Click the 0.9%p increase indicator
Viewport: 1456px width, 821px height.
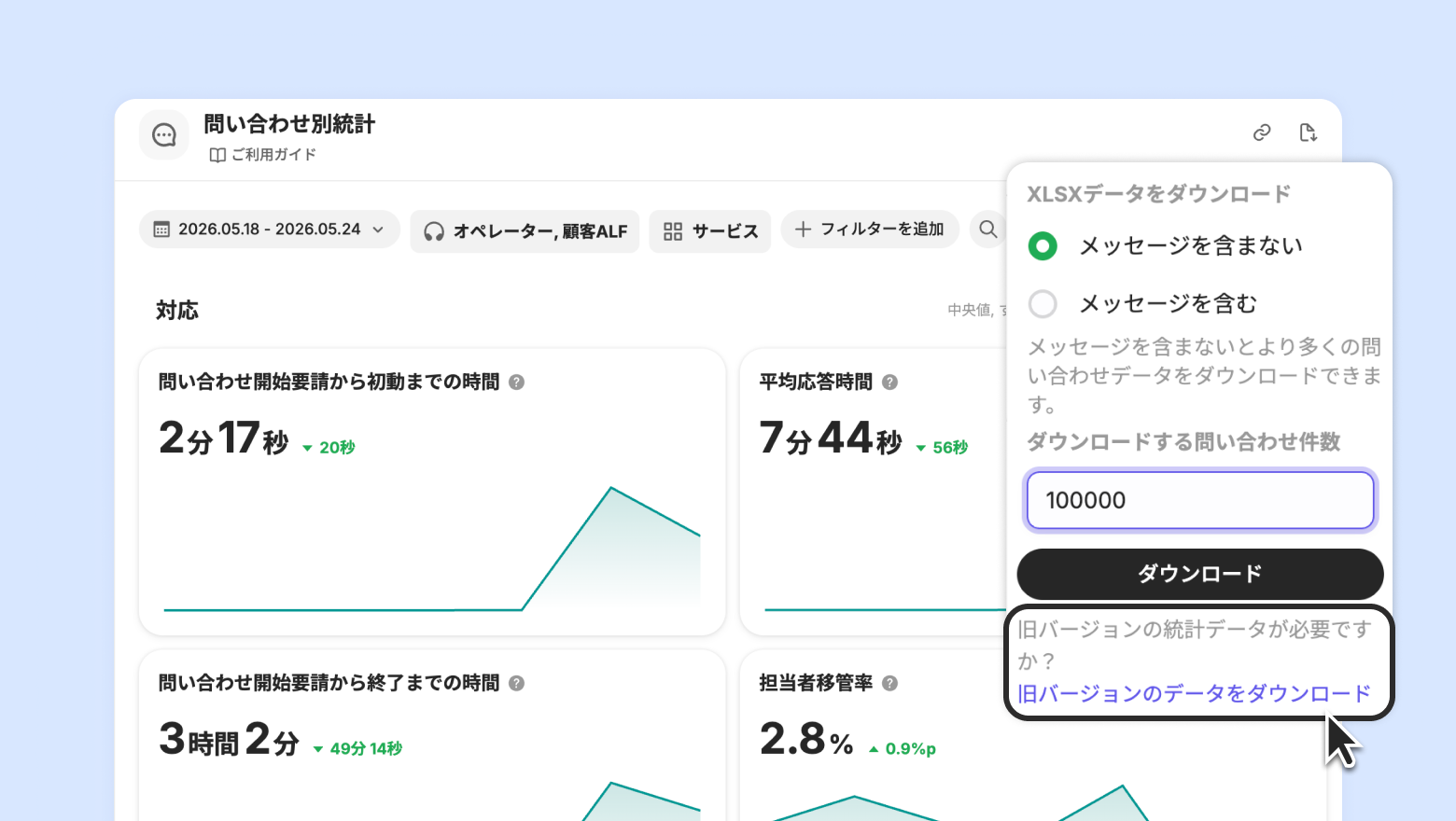902,749
